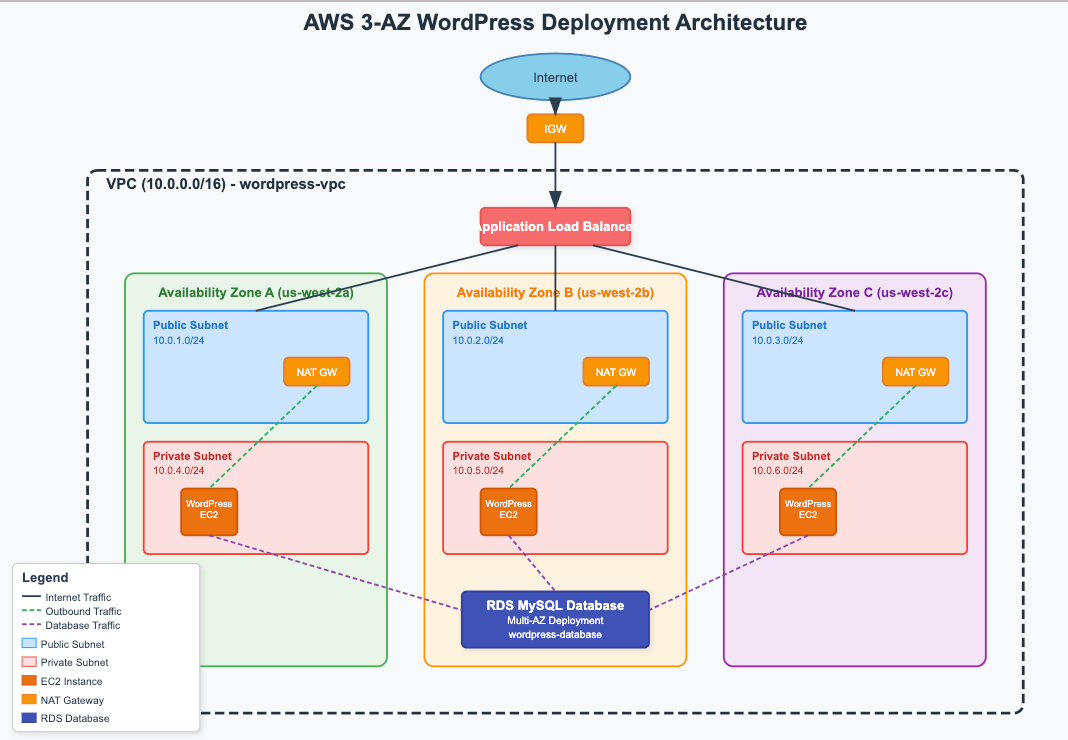The height and width of the screenshot is (740, 1068).
Task: Select the WordPress EC2 icon in us-west-2b
Action: click(508, 511)
